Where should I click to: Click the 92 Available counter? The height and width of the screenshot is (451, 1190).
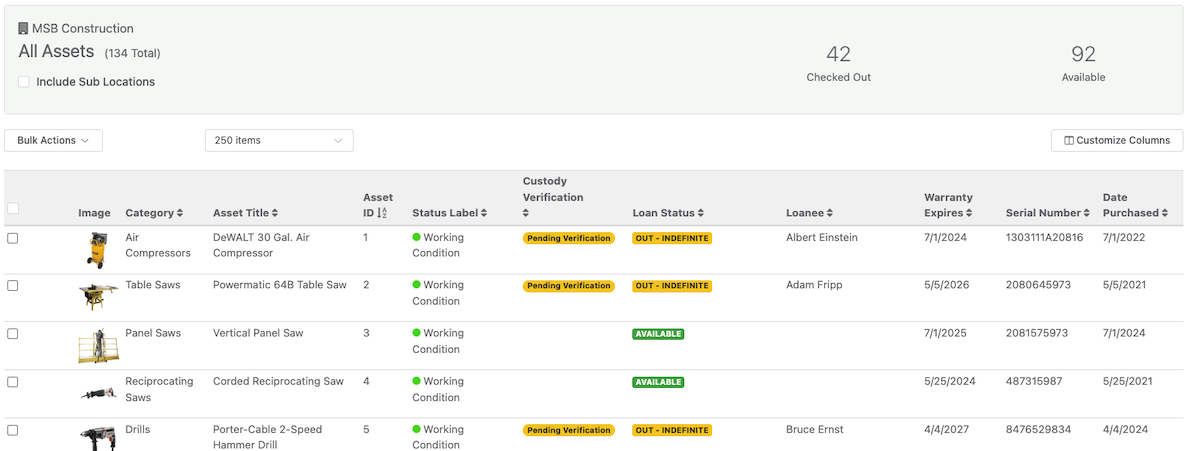coord(1083,63)
